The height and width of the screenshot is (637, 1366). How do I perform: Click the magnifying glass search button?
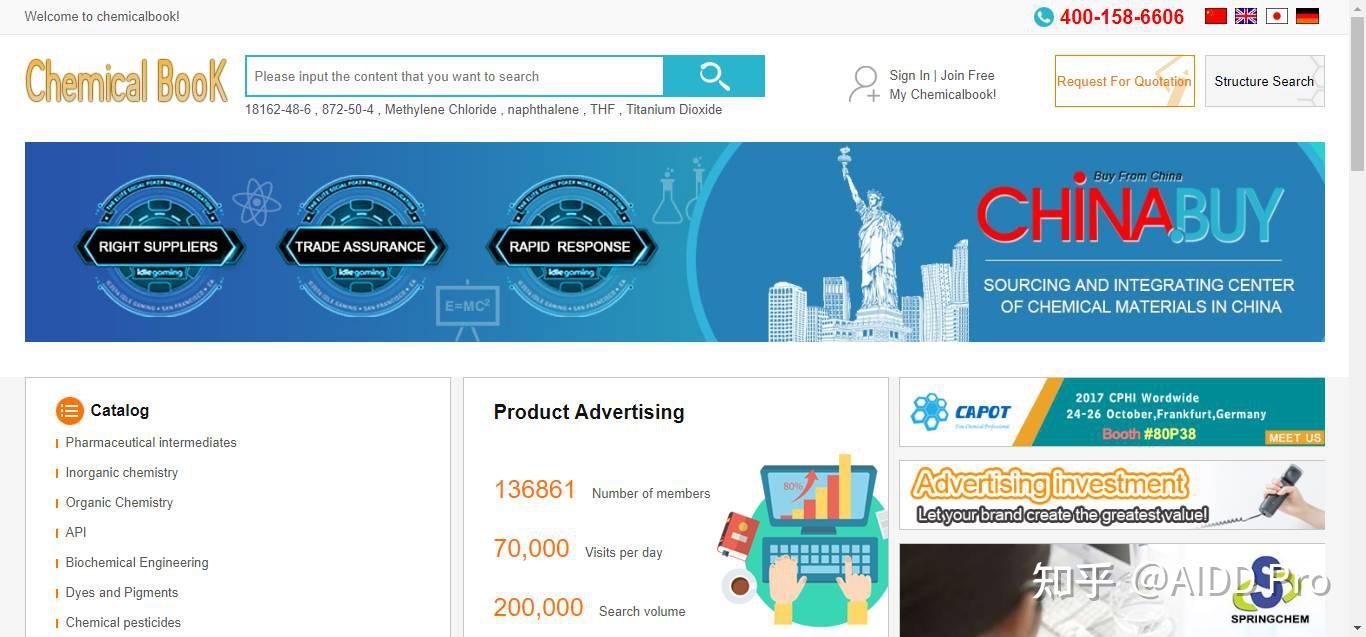click(714, 76)
